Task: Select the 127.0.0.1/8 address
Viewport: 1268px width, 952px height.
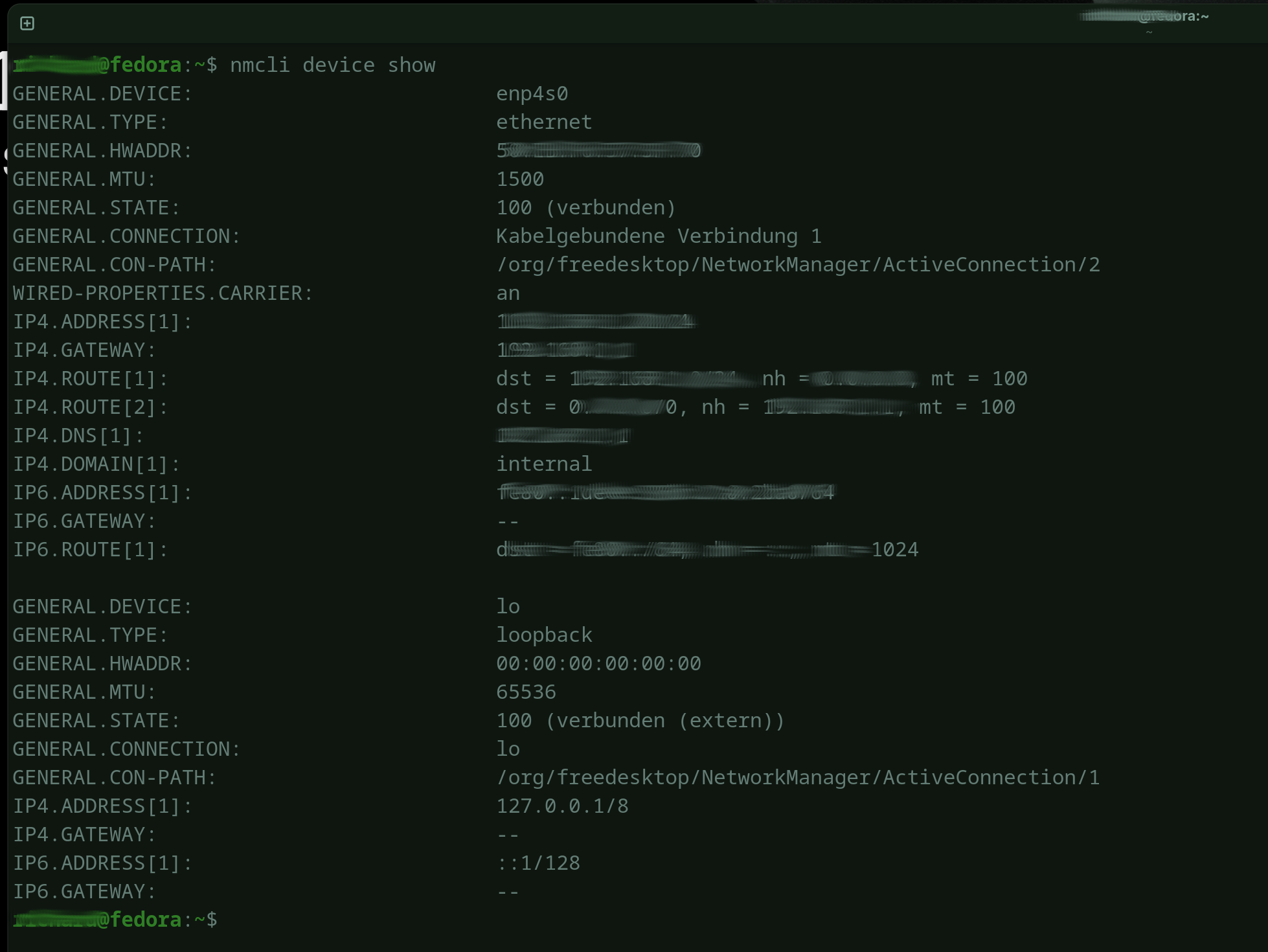Action: click(562, 806)
